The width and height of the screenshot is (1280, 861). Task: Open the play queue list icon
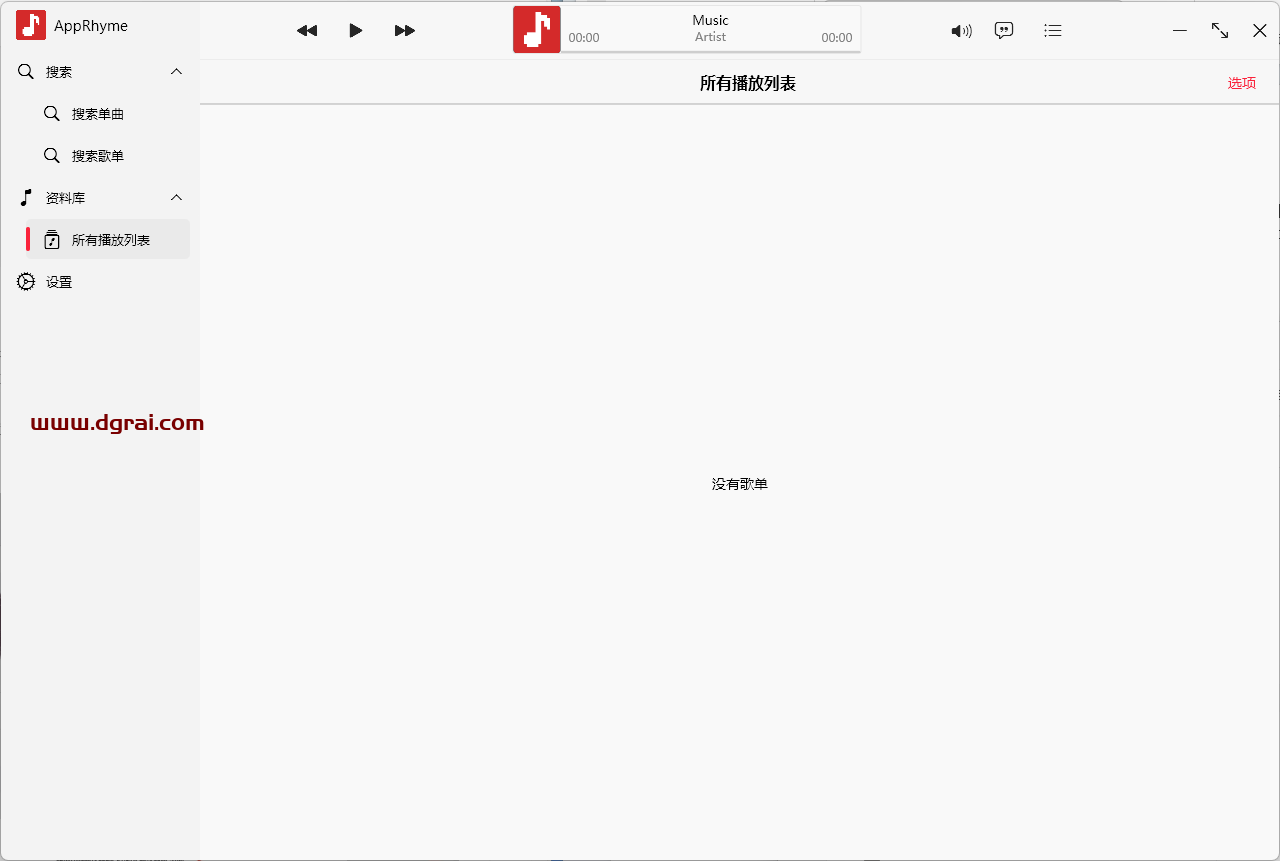1052,31
